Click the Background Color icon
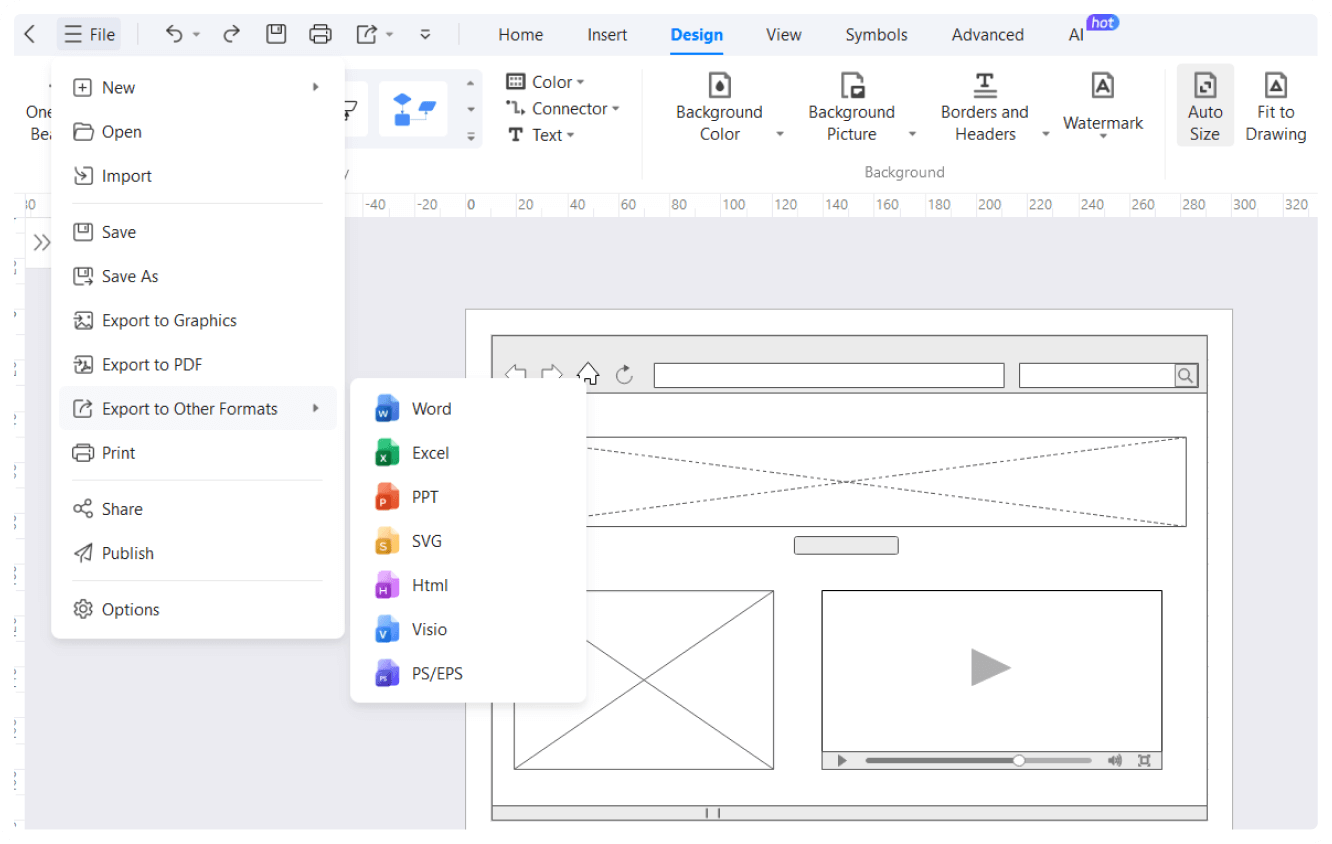Viewport: 1332px width, 844px height. click(x=719, y=85)
